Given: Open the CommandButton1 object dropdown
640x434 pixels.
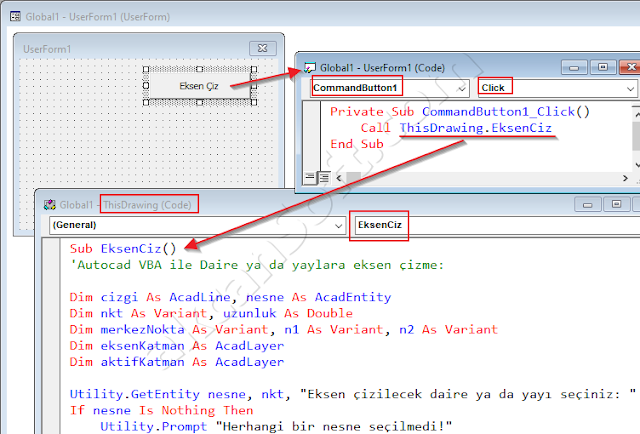Looking at the screenshot, I should pos(462,88).
